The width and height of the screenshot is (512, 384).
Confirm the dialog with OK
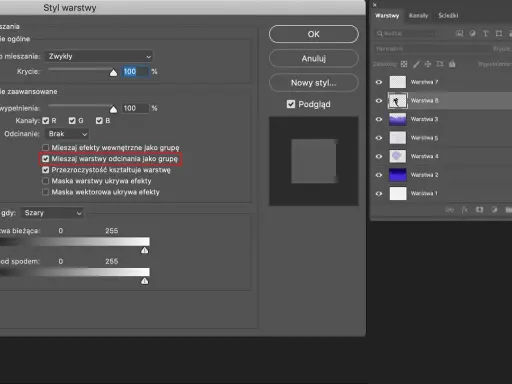point(314,34)
